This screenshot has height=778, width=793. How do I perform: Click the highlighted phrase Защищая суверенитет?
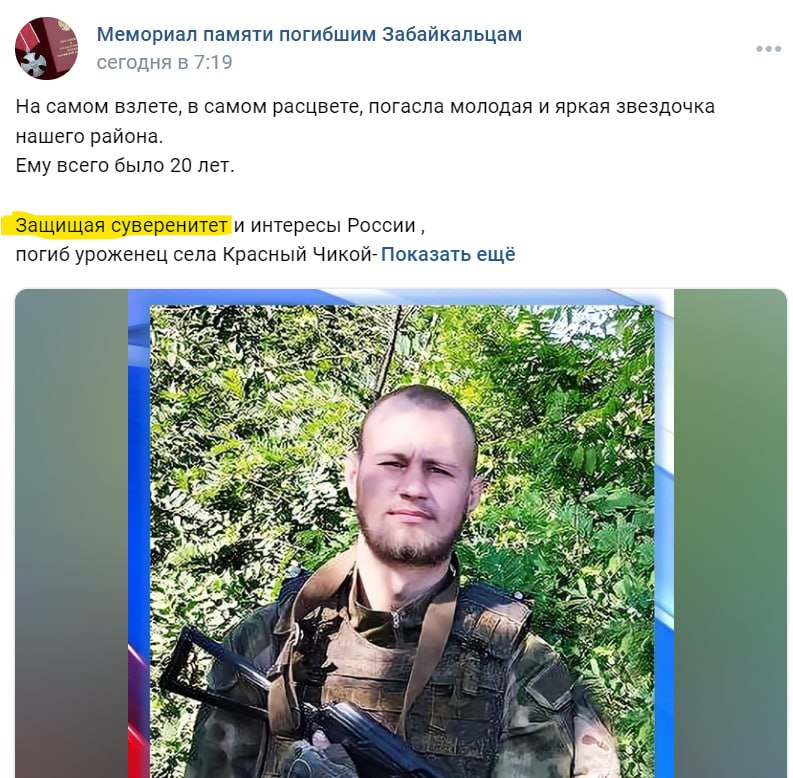[x=121, y=225]
